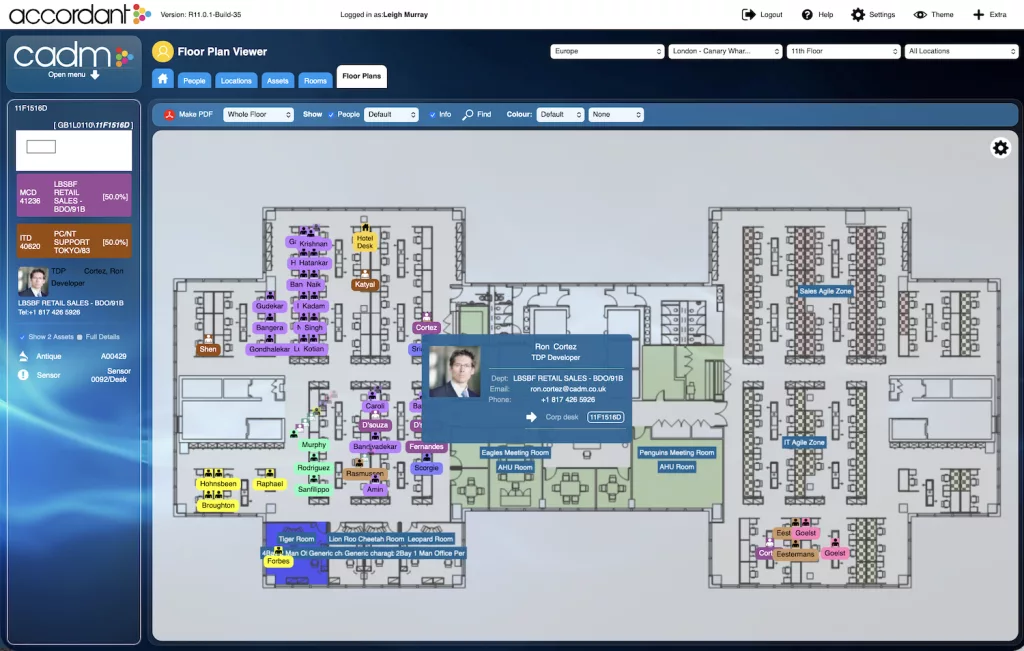This screenshot has height=651, width=1024.
Task: Click the Corp desk arrow icon
Action: click(531, 417)
